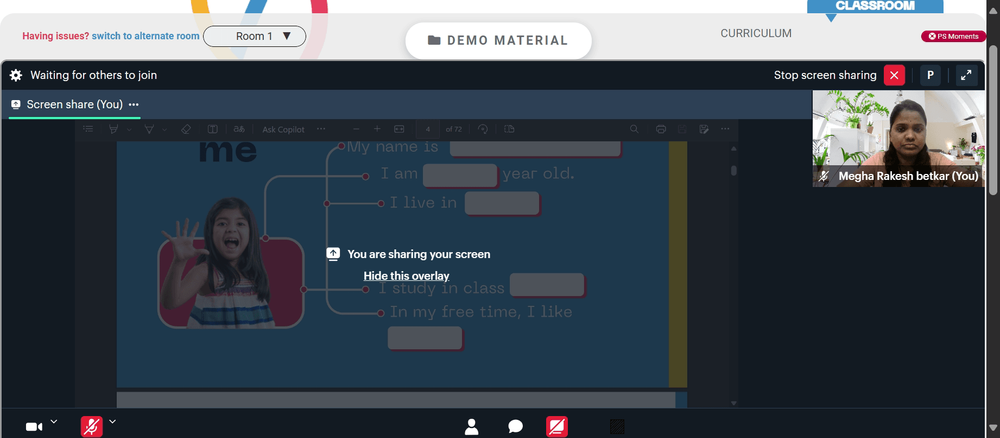Viewport: 1000px width, 438px height.
Task: Click the fit to width icon
Action: (399, 129)
